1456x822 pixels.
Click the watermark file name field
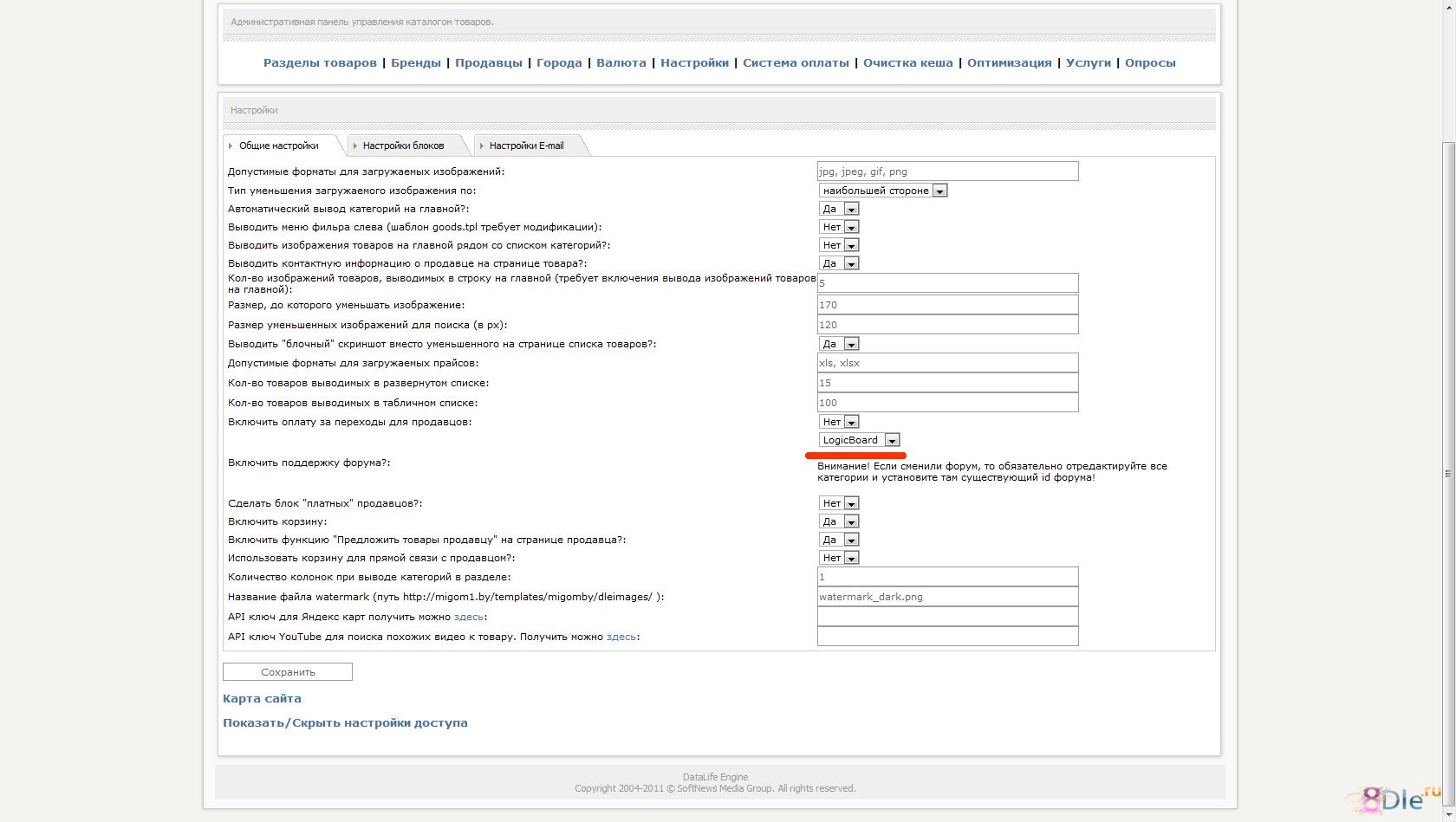[x=947, y=597]
